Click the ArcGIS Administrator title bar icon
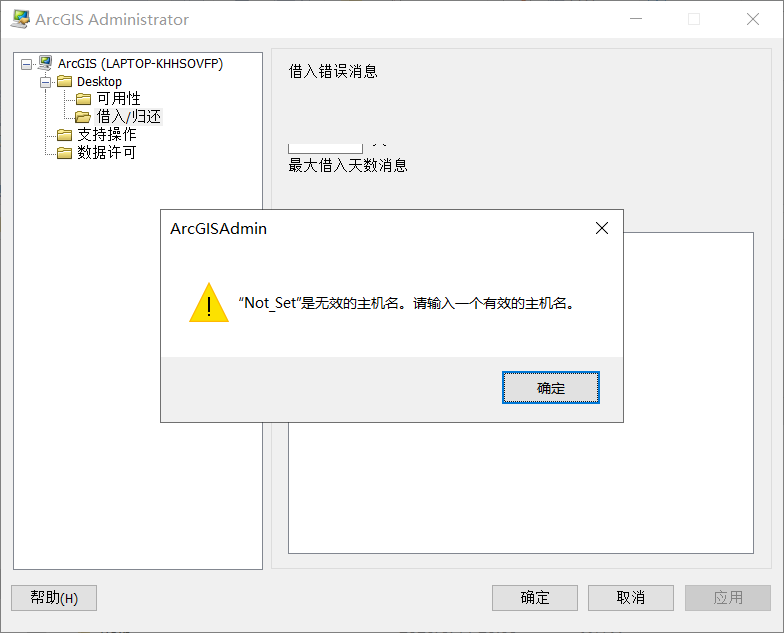Viewport: 784px width, 633px height. (x=20, y=19)
